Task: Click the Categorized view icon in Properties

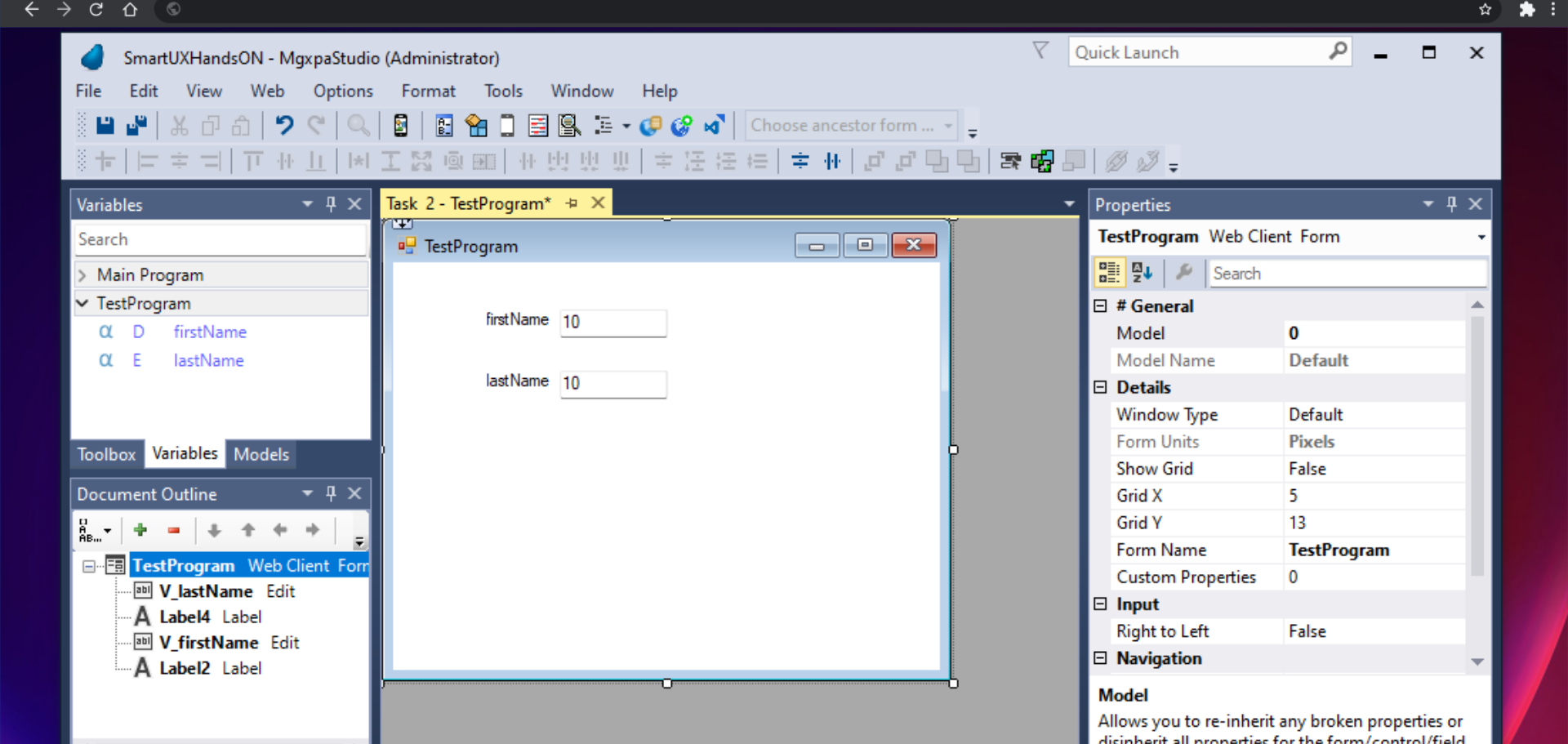Action: 1108,273
